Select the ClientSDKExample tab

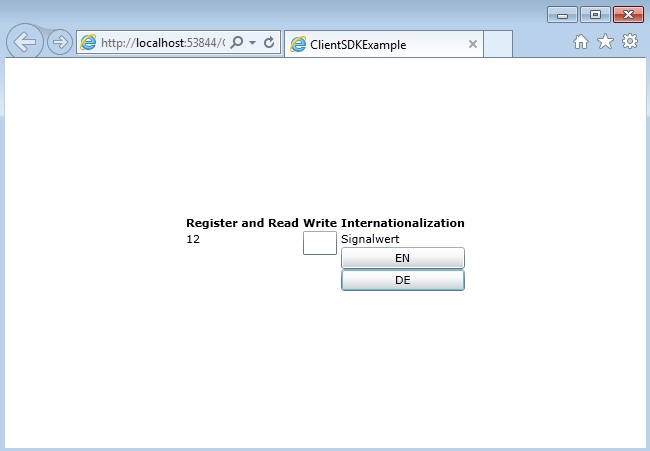click(x=370, y=45)
